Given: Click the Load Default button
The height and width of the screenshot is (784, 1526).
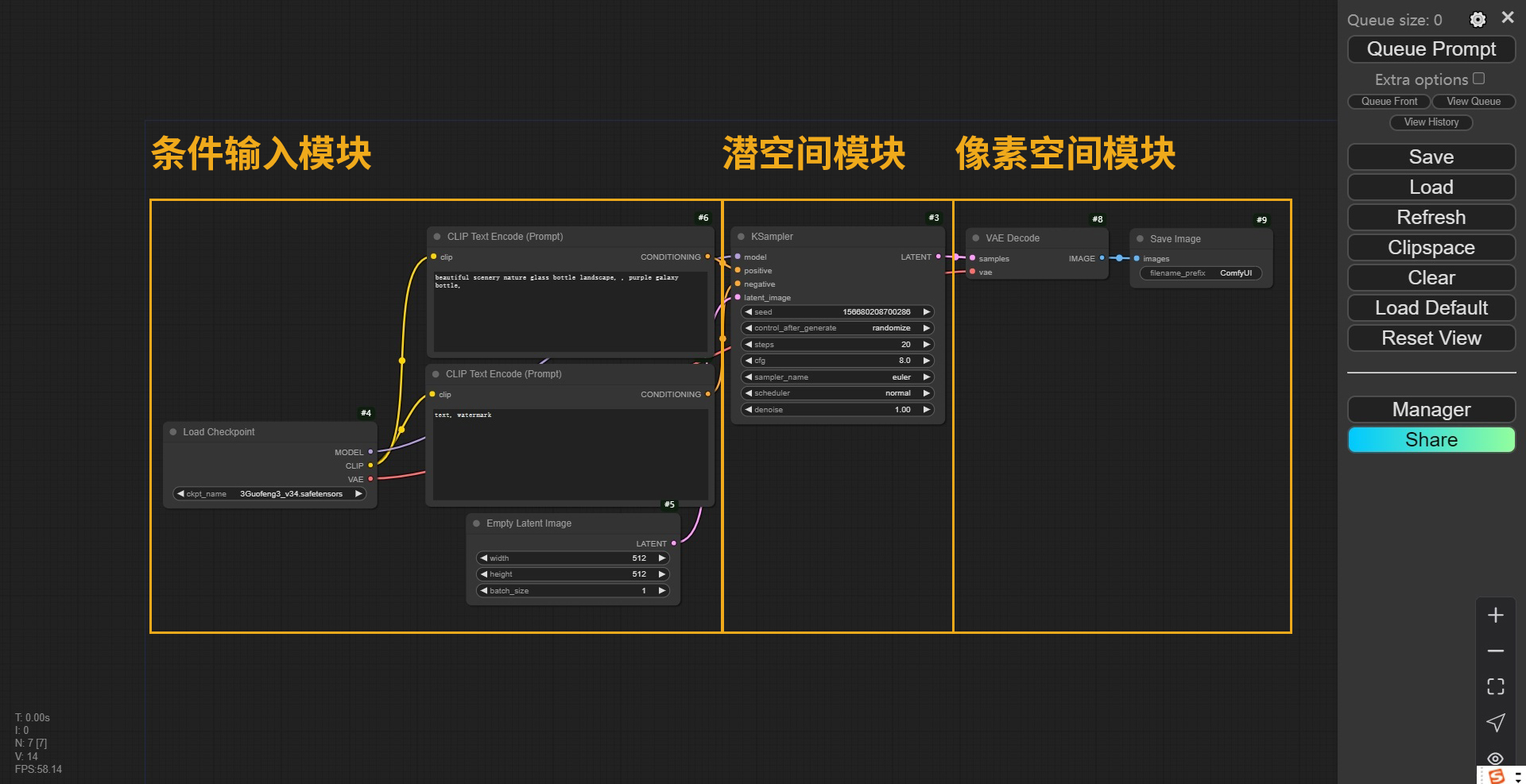Looking at the screenshot, I should pos(1430,307).
